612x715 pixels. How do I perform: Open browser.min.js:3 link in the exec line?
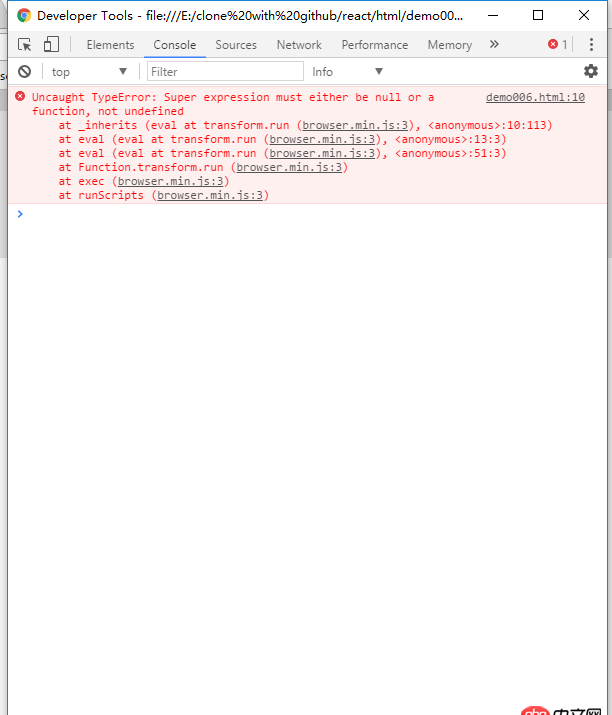tap(171, 181)
